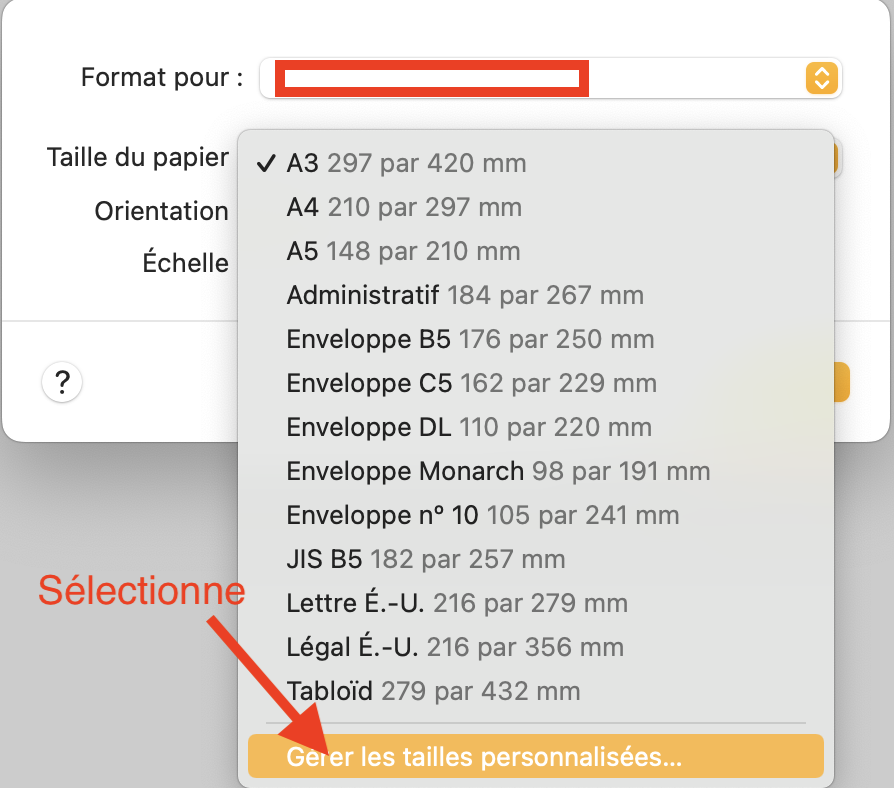Click the Format pour stepper arrows
The image size is (894, 788).
coord(820,78)
